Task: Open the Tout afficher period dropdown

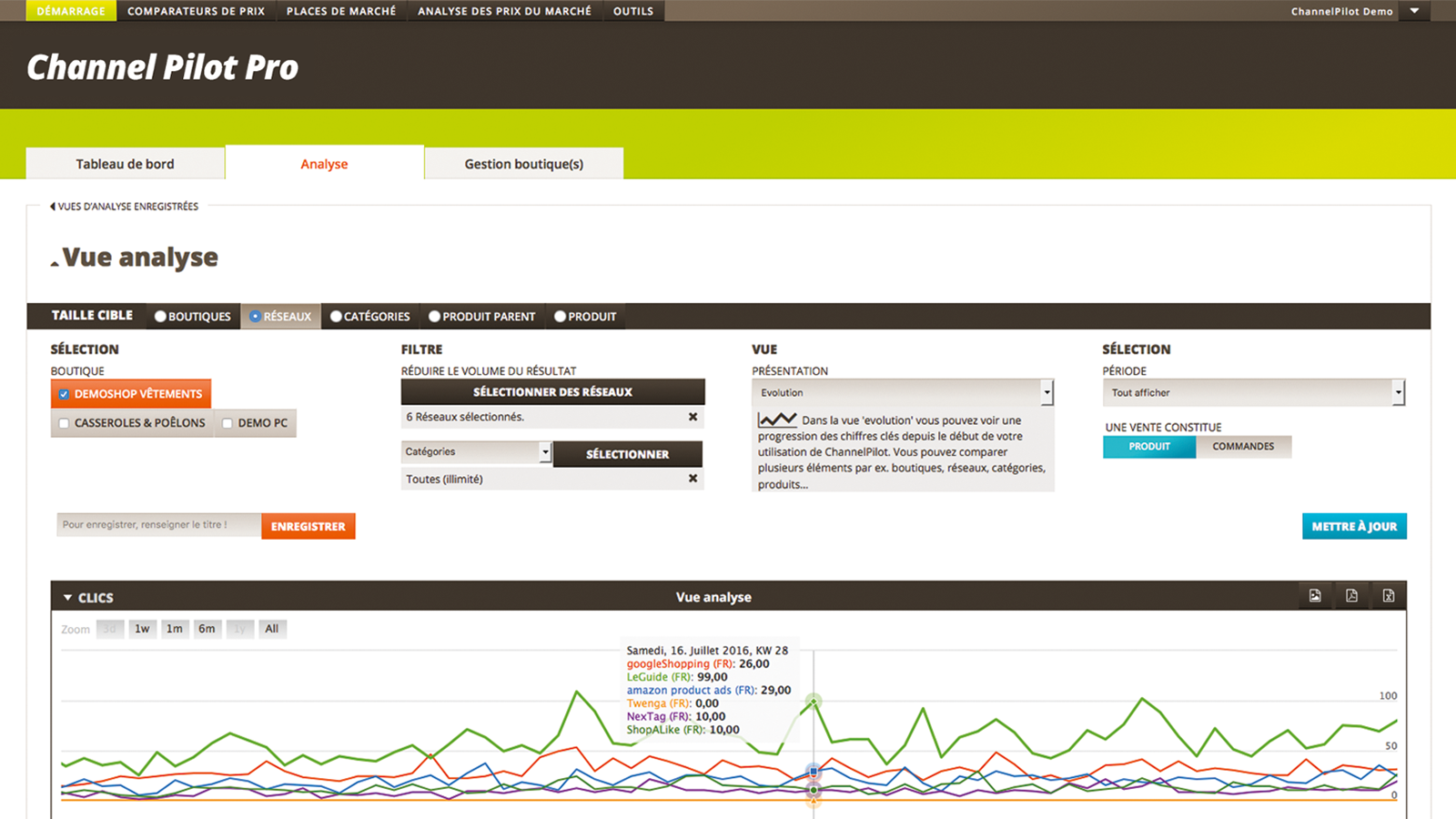Action: coord(1253,392)
